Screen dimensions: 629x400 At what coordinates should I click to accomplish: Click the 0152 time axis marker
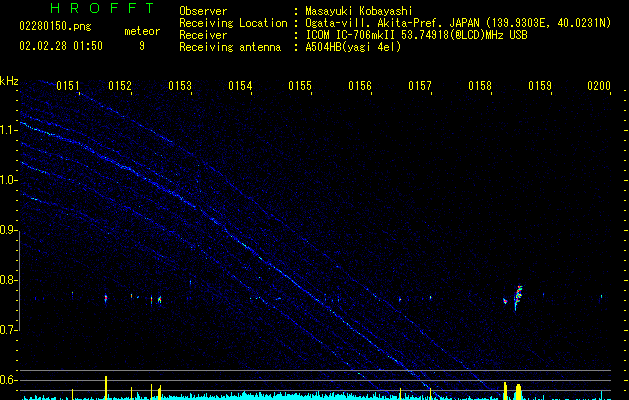(120, 86)
